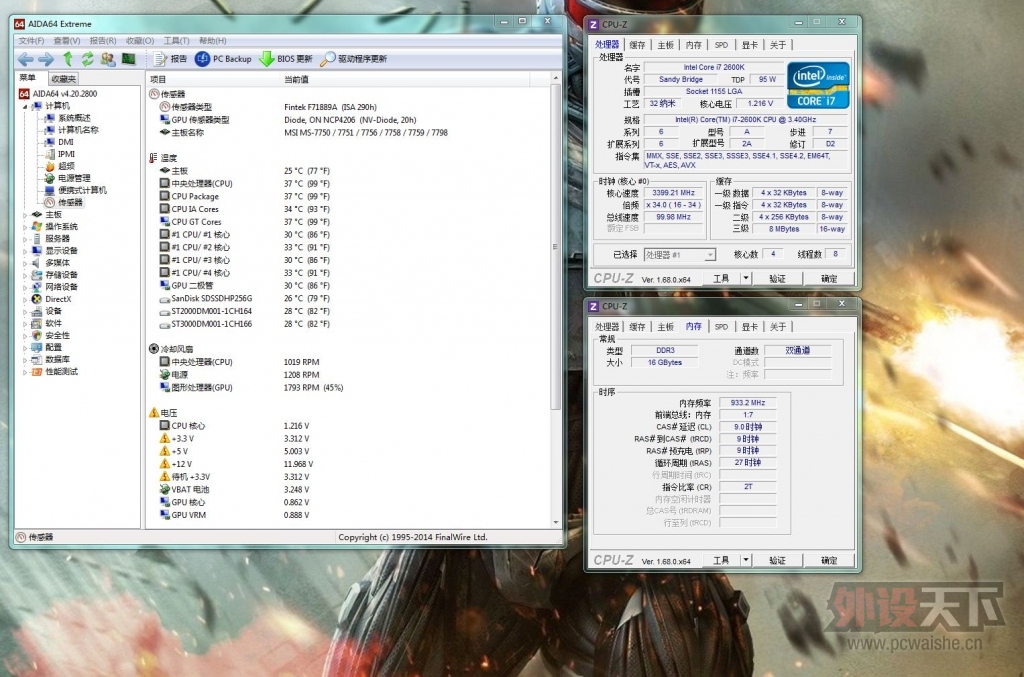This screenshot has height=677, width=1024.
Task: Click the green monitor icon in AIDA64 toolbar
Action: (x=128, y=59)
